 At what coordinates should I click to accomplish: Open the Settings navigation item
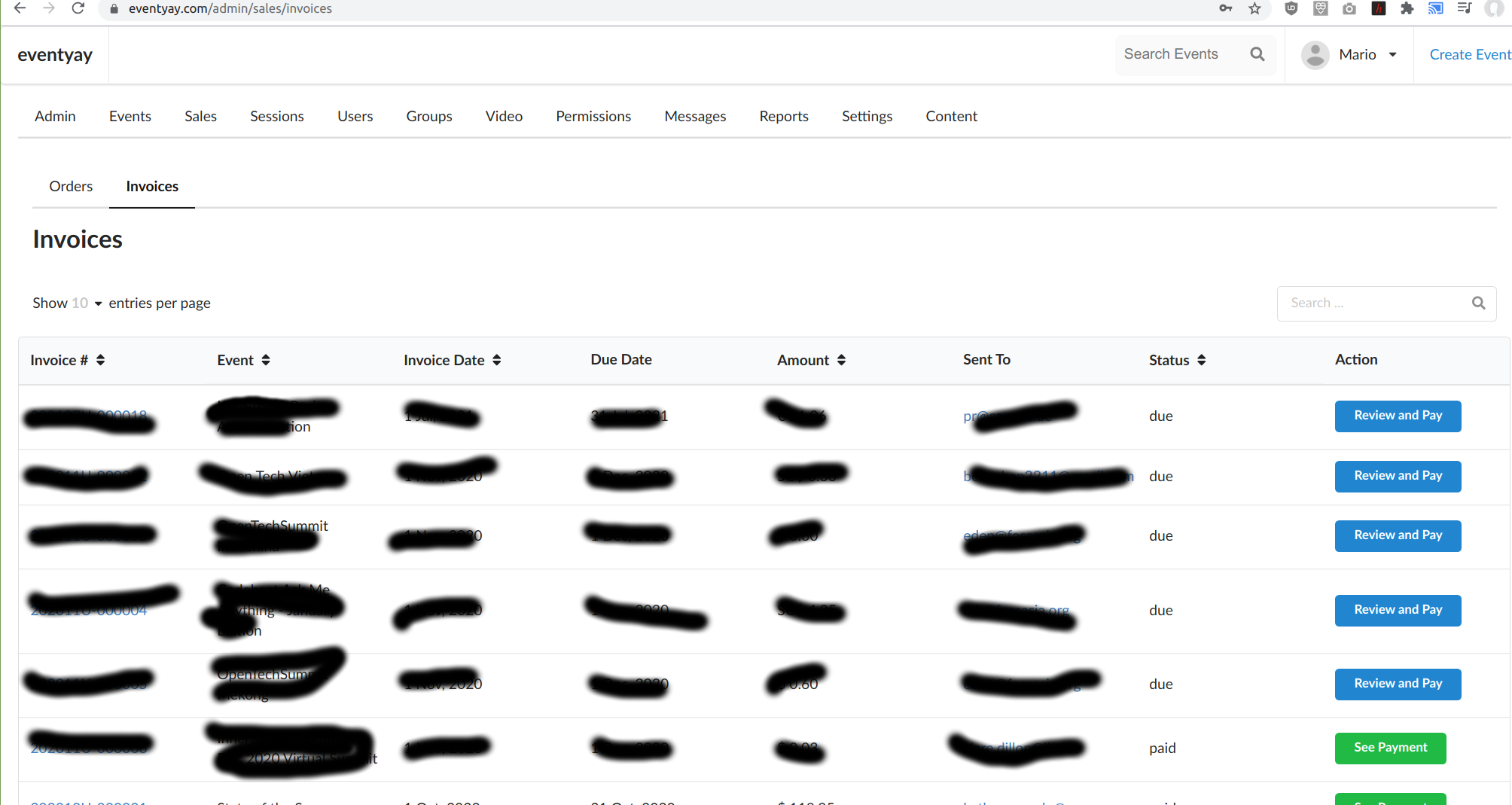coord(867,116)
